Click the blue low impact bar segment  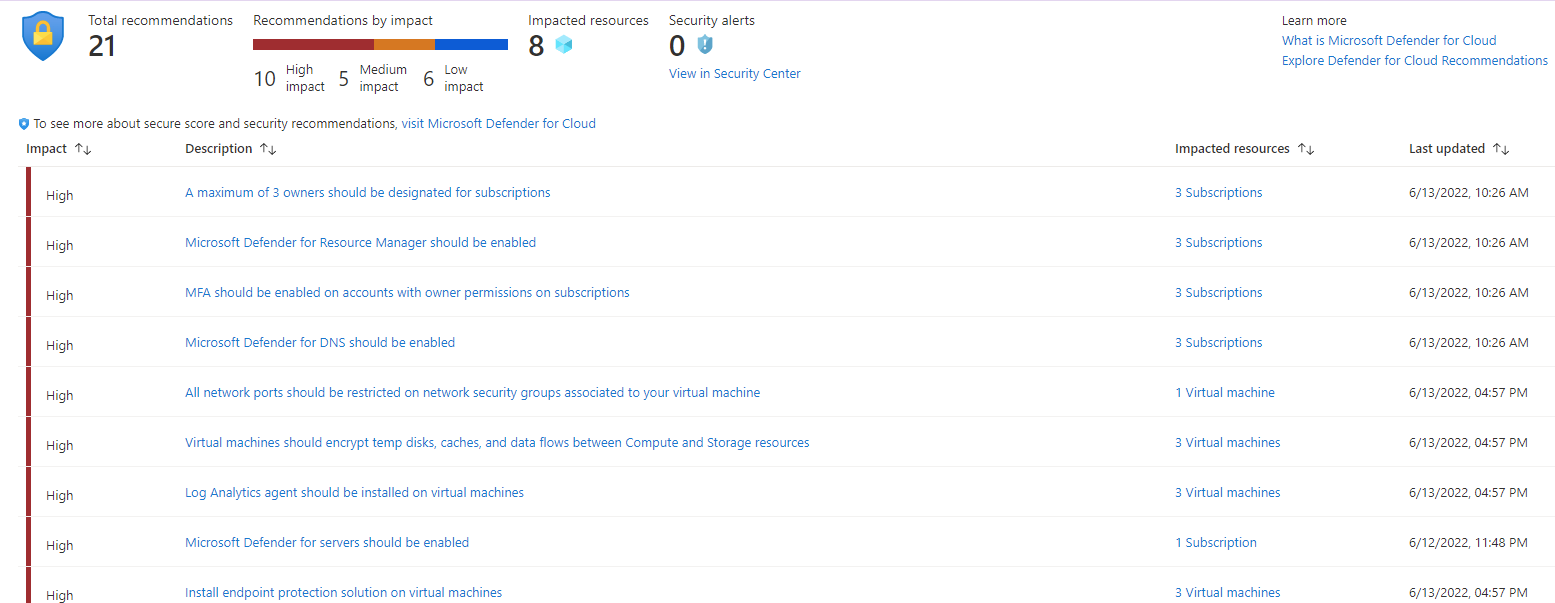coord(471,44)
